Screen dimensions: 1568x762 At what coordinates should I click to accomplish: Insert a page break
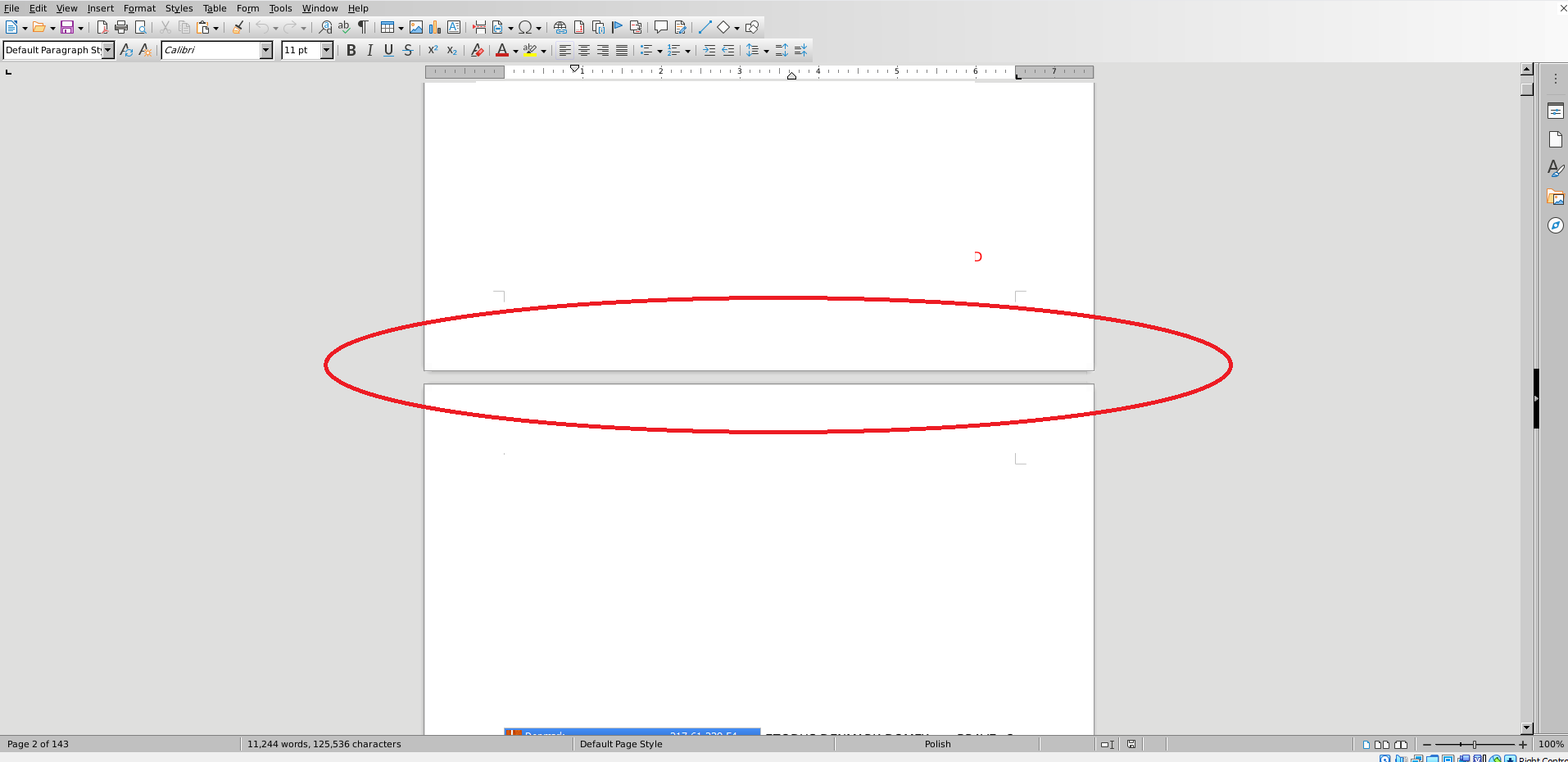479,27
